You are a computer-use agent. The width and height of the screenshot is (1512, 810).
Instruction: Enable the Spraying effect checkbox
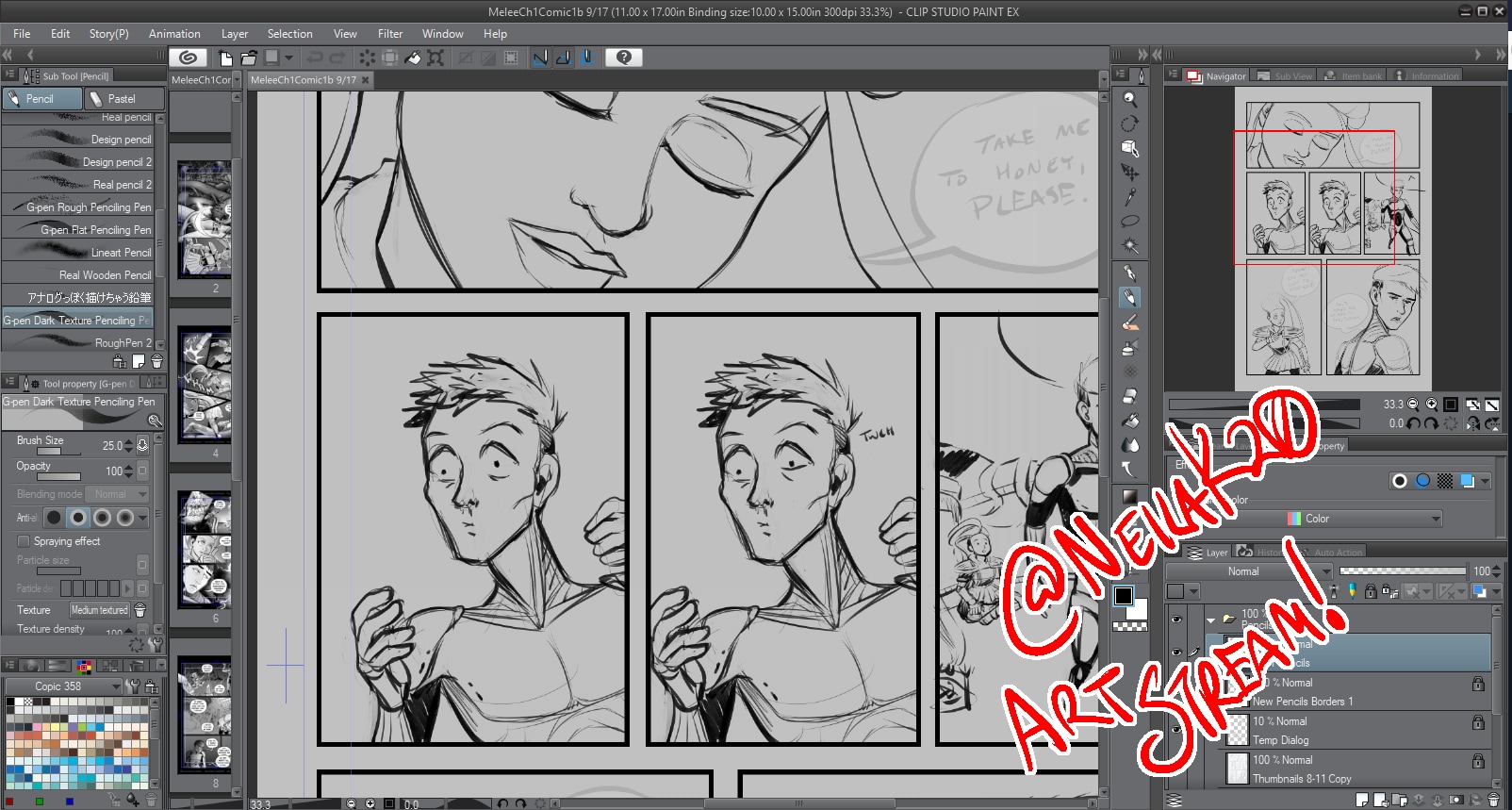(x=24, y=541)
